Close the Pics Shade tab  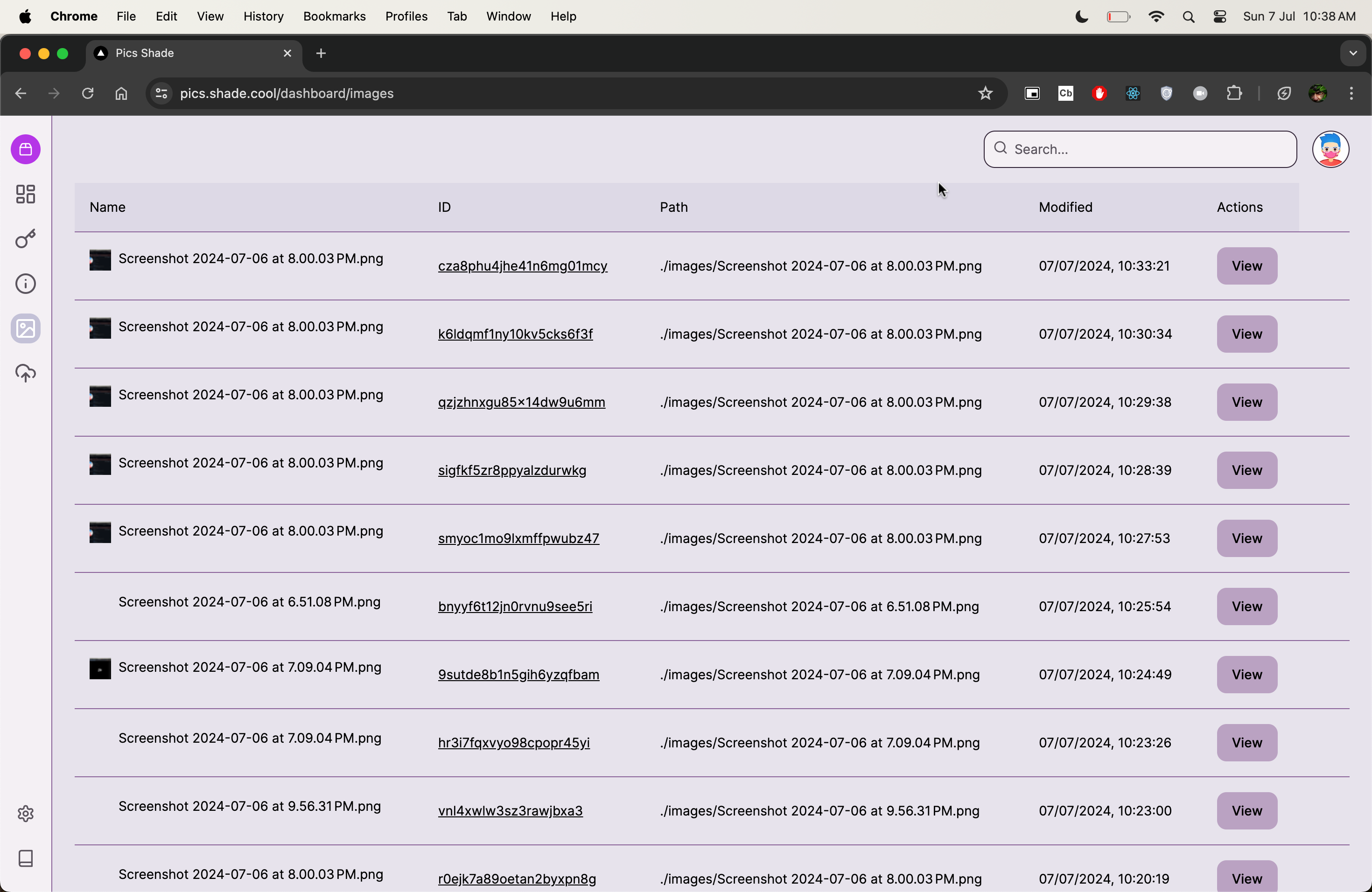coord(287,54)
